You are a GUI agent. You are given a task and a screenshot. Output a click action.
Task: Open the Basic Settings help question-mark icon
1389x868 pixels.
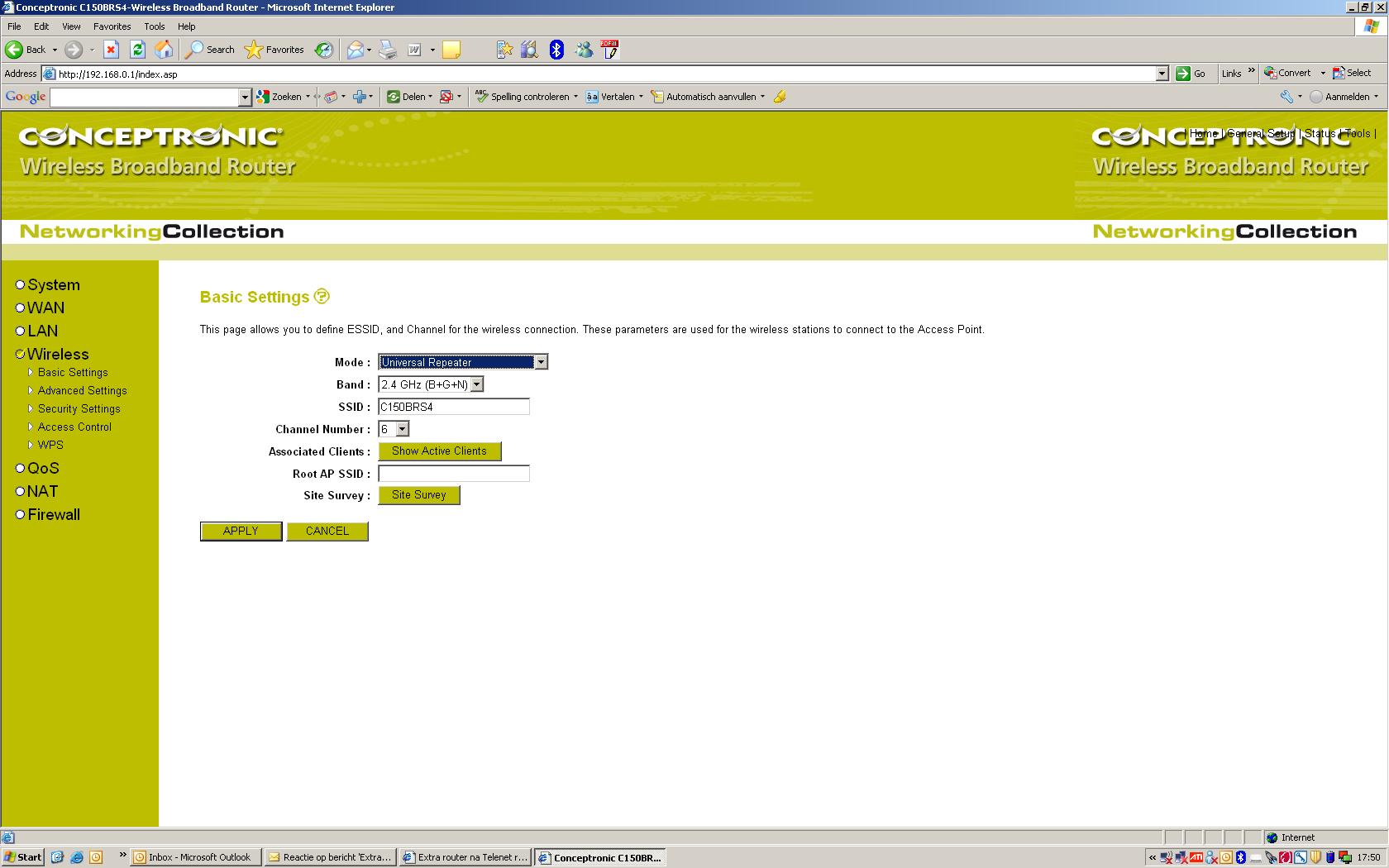coord(322,296)
